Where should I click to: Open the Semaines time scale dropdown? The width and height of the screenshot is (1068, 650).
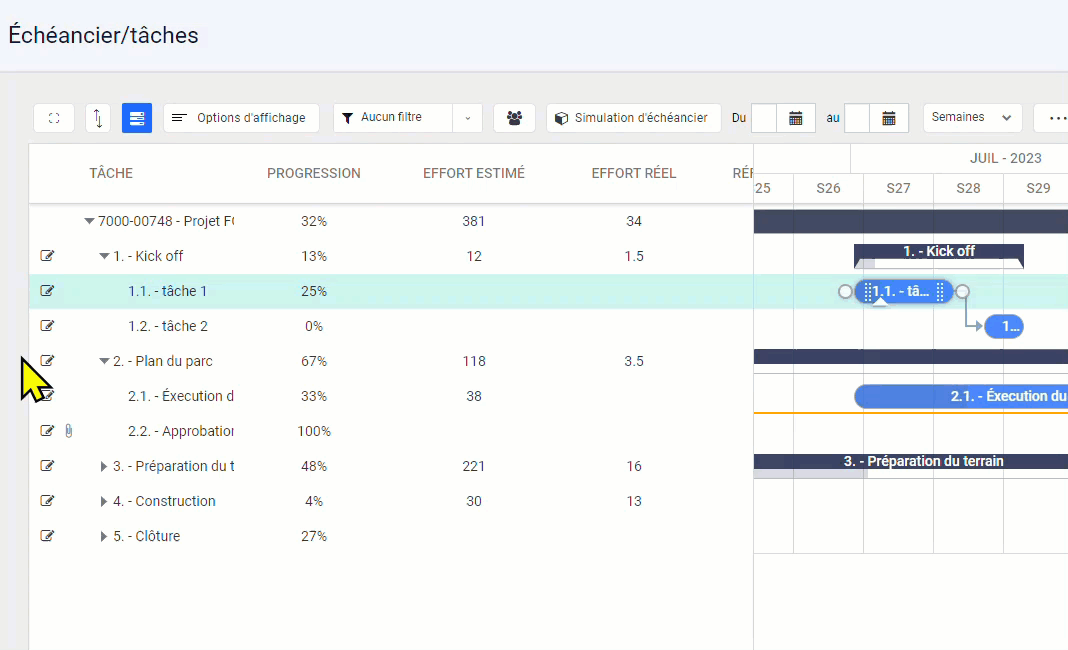tap(972, 117)
